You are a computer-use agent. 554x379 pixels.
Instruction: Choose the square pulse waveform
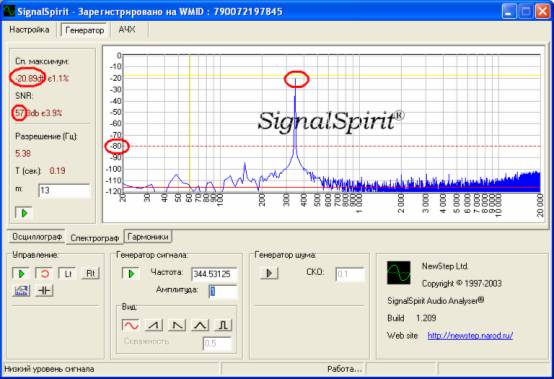[223, 325]
